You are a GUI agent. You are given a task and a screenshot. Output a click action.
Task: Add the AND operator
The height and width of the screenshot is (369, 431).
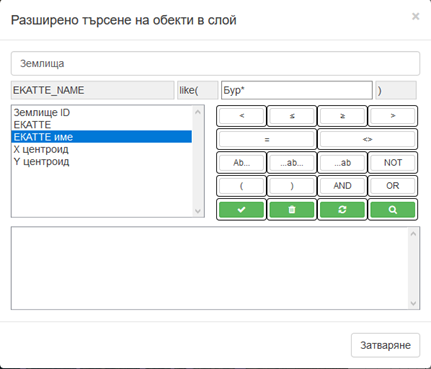(x=342, y=186)
